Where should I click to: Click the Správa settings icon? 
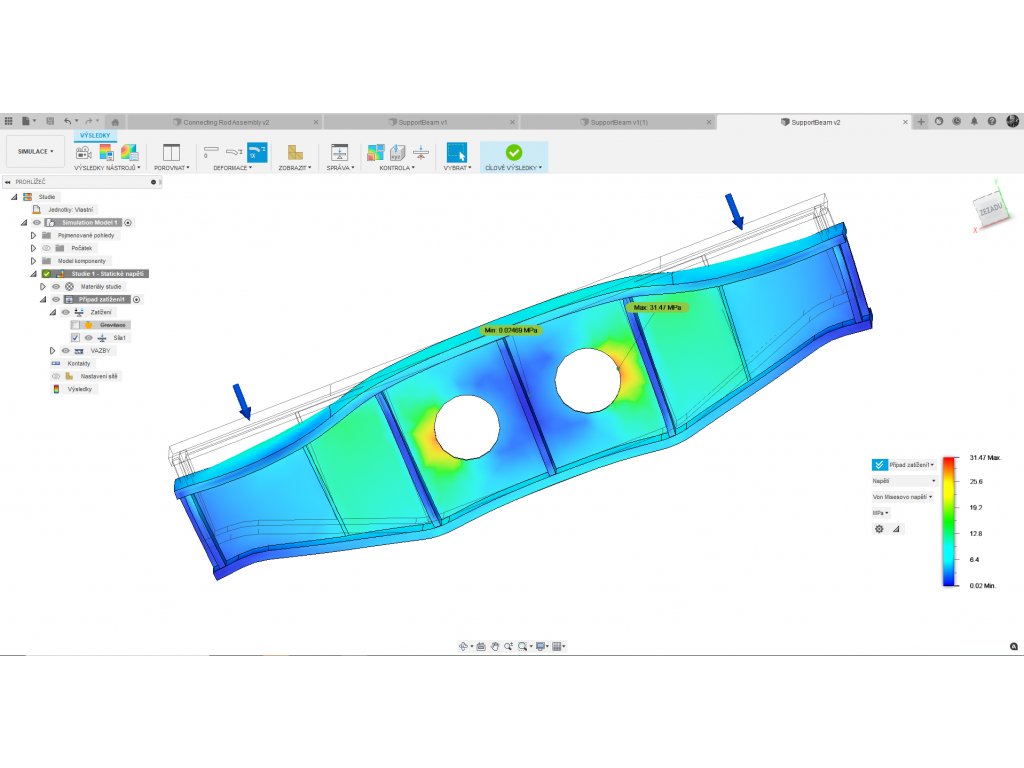click(339, 152)
